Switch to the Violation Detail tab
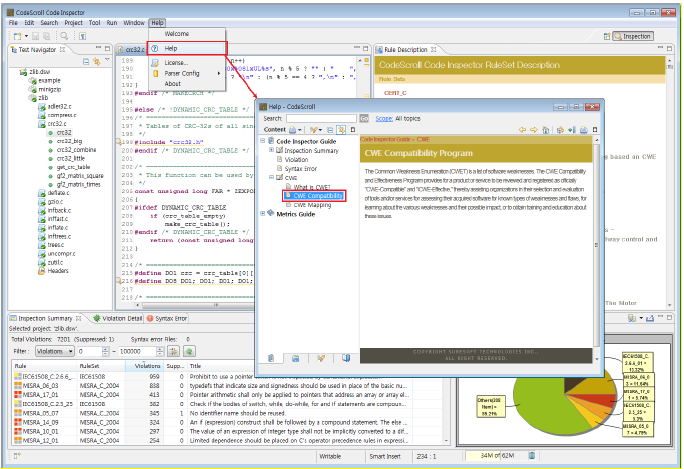The height and width of the screenshot is (469, 684). (x=118, y=318)
